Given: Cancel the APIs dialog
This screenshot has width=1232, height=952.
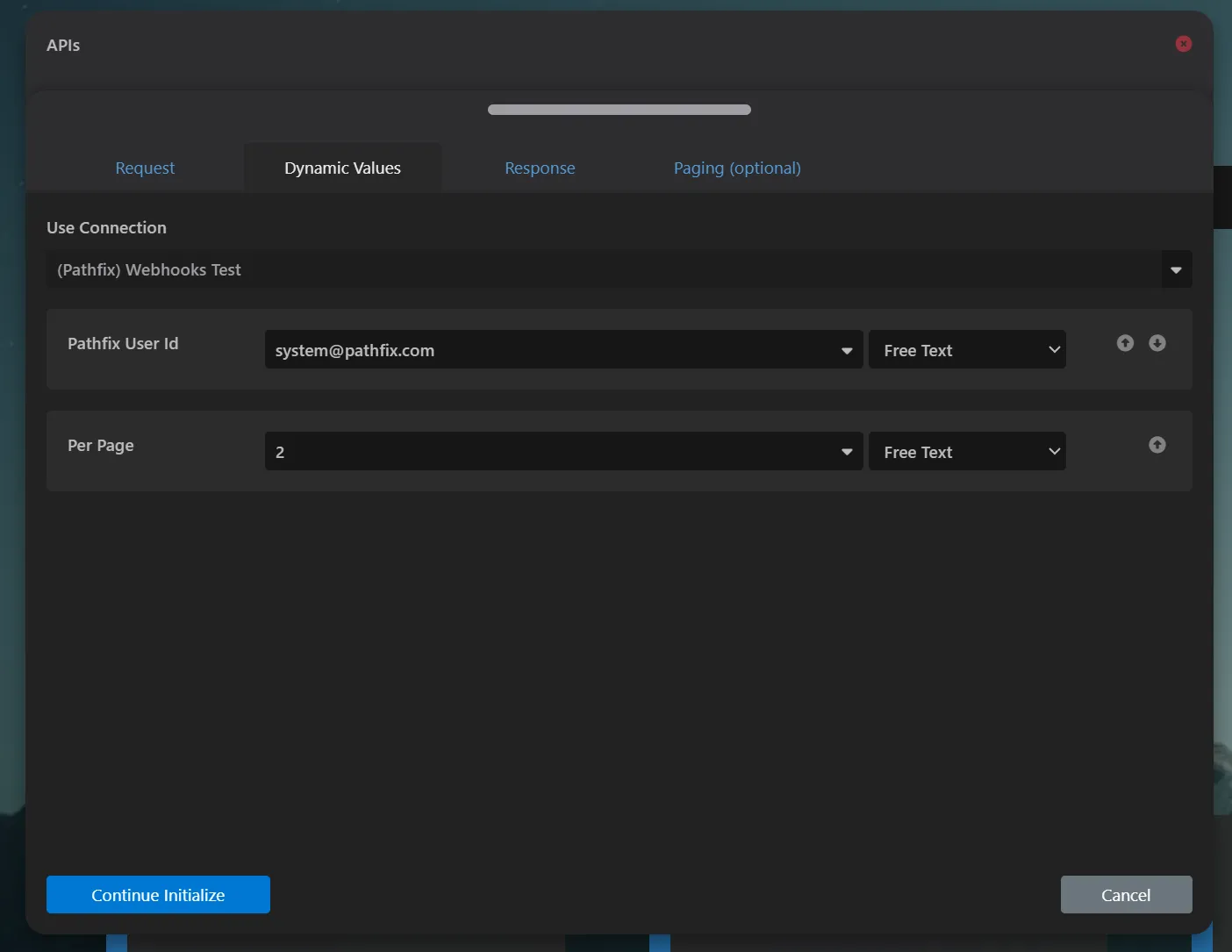Looking at the screenshot, I should pos(1126,894).
